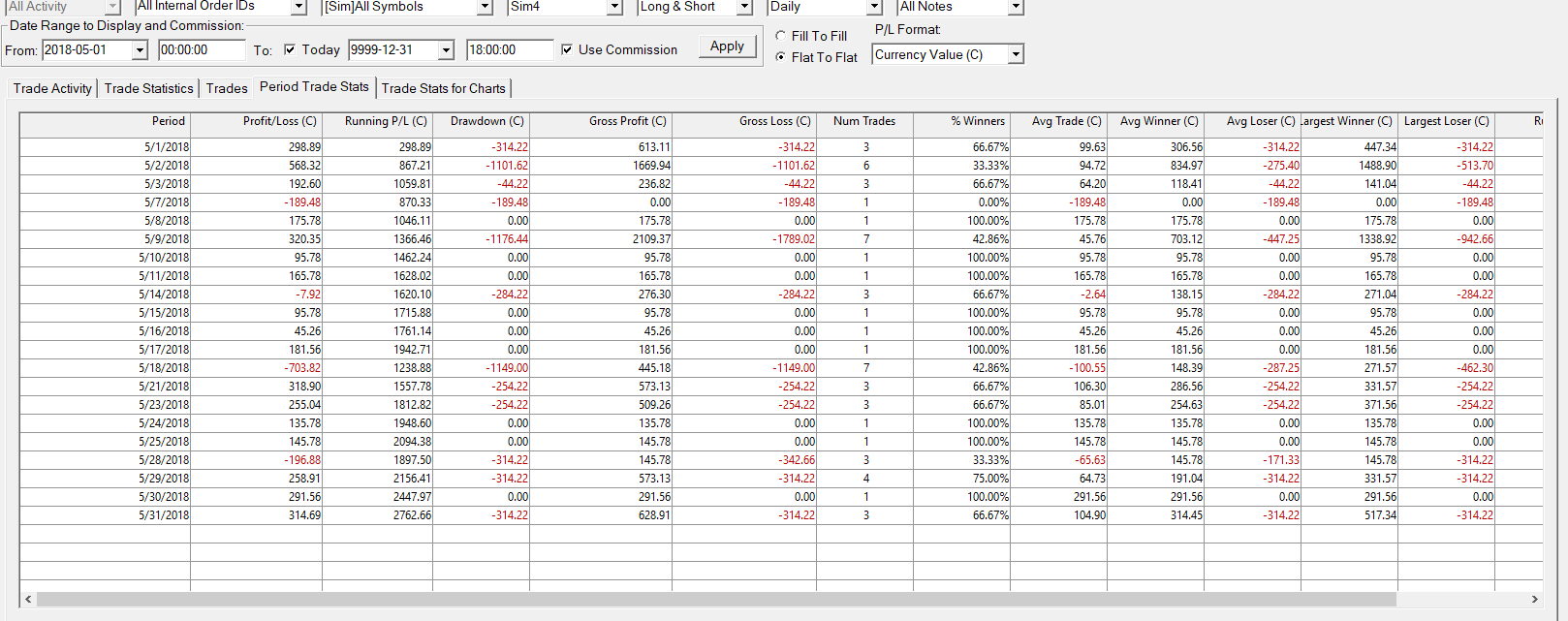The height and width of the screenshot is (621, 1568).
Task: Open the Daily period dropdown
Action: 874,7
